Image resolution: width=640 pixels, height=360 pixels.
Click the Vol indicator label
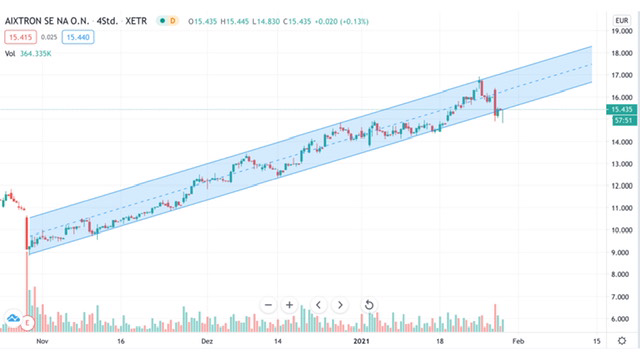point(10,53)
